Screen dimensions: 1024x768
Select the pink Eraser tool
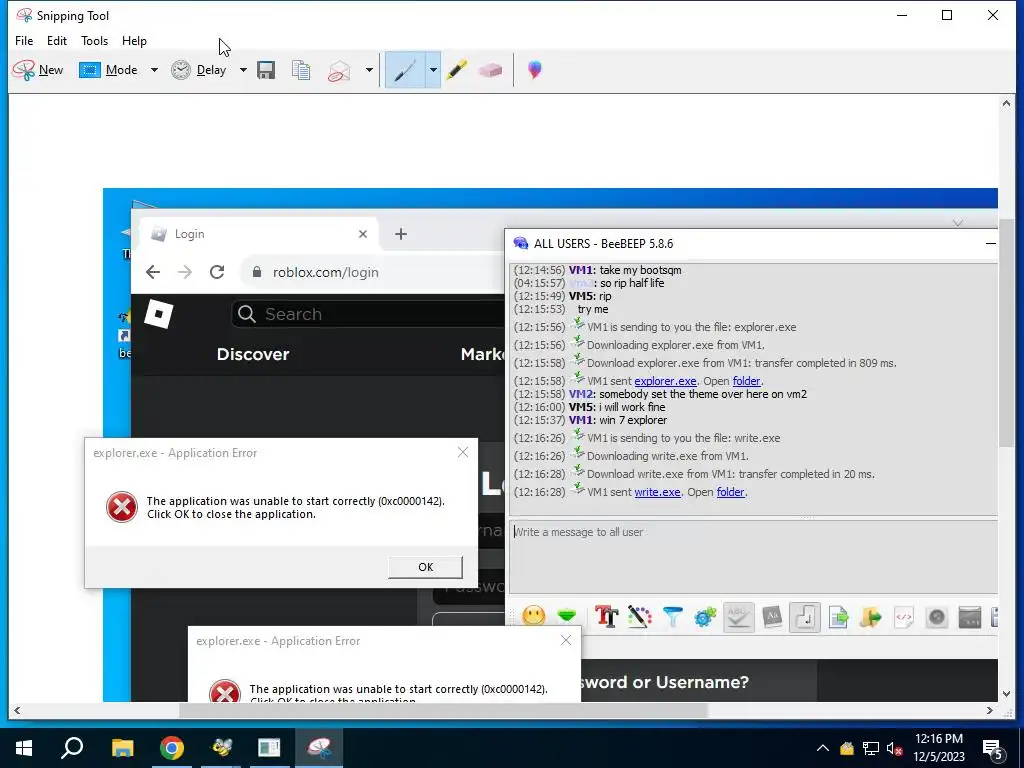click(490, 70)
